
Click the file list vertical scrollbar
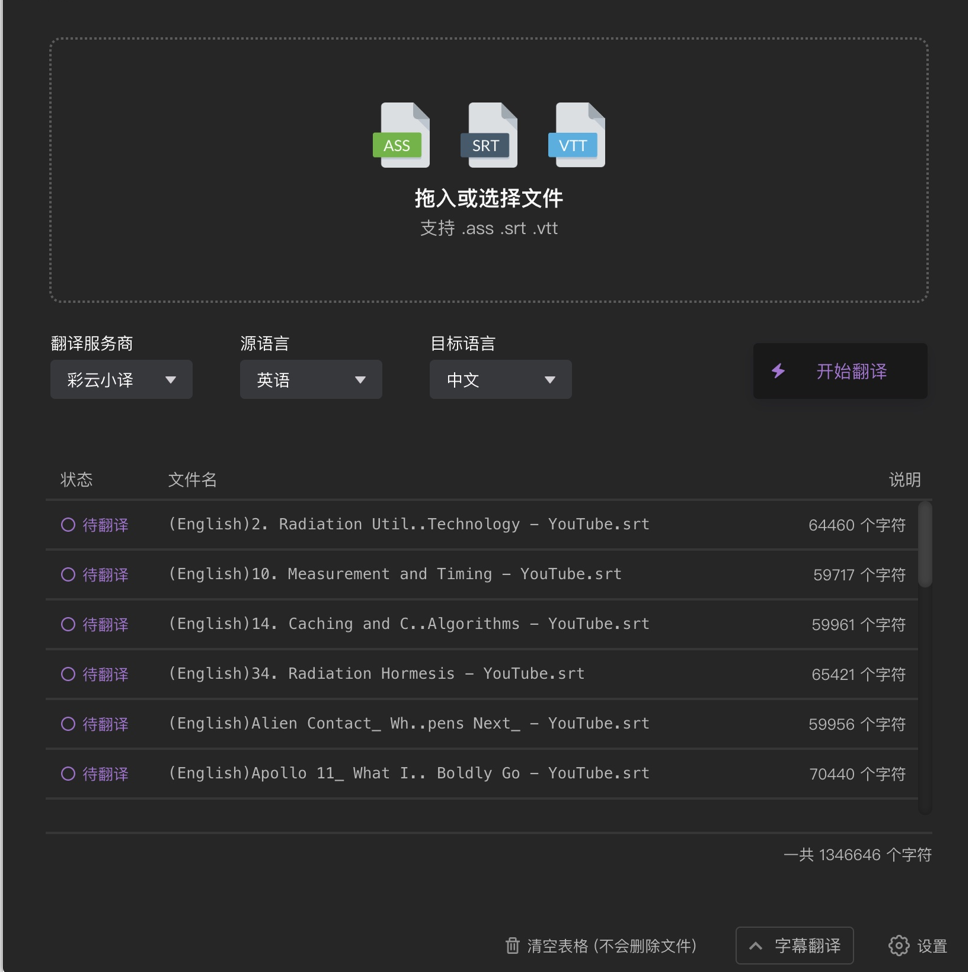coord(925,545)
